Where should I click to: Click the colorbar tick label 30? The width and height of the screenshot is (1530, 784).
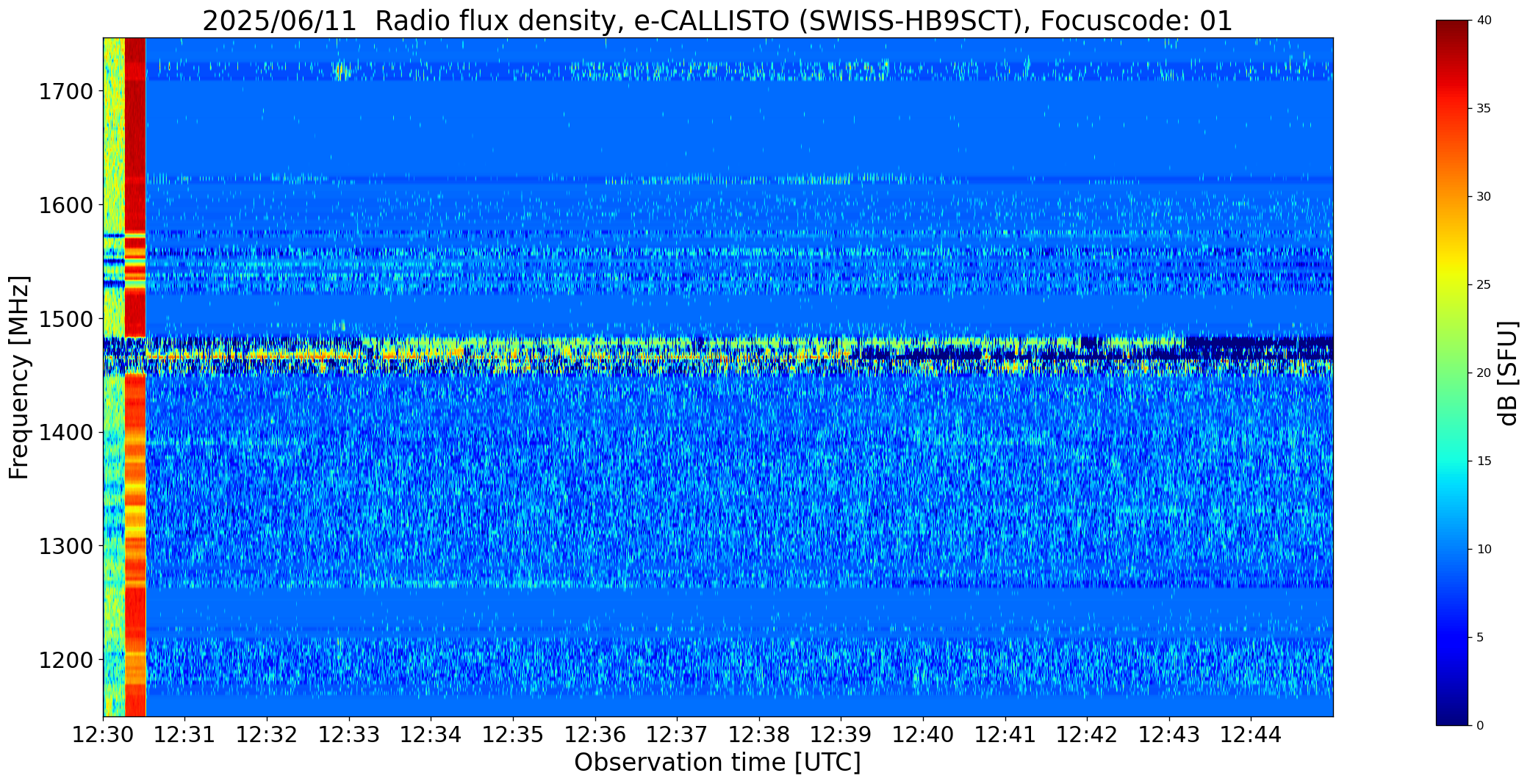[x=1484, y=197]
